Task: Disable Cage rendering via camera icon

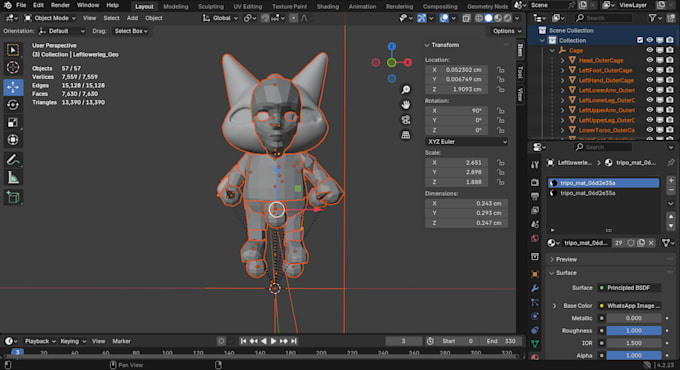Action: [x=670, y=50]
